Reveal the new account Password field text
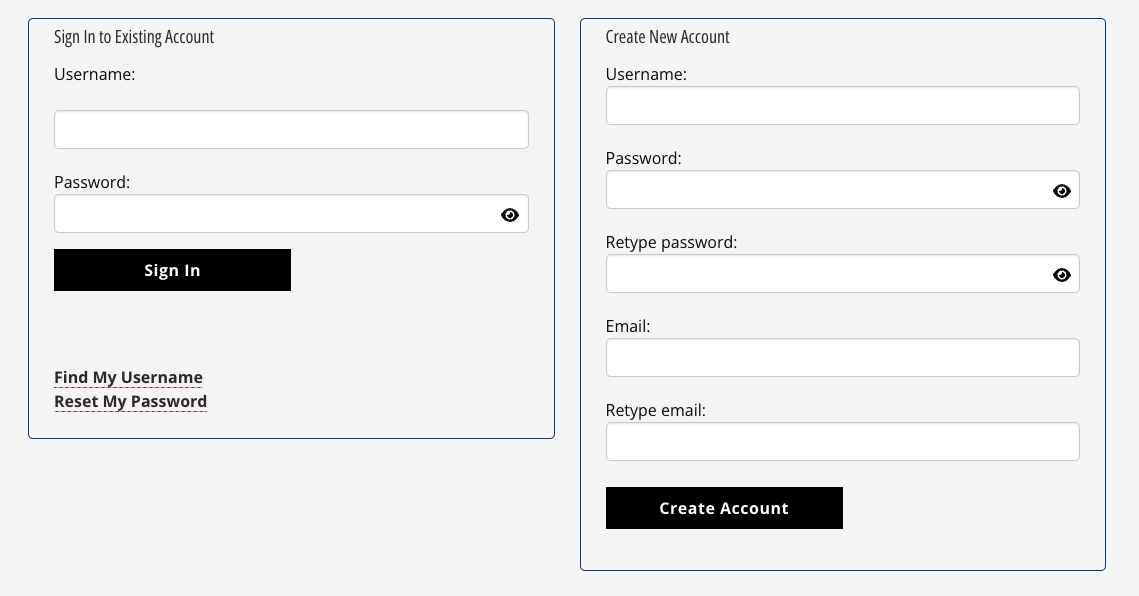The image size is (1139, 596). [1062, 191]
